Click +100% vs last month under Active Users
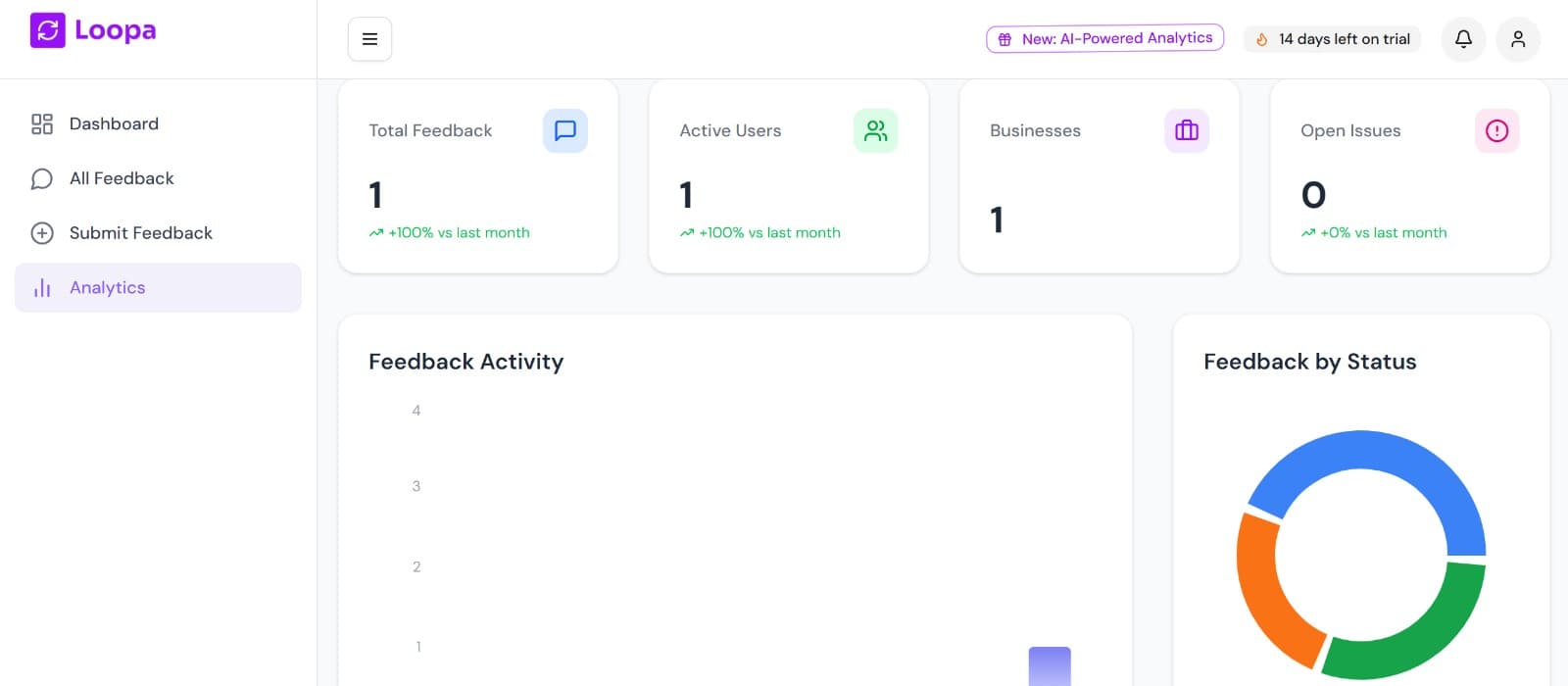This screenshot has height=686, width=1568. [769, 232]
